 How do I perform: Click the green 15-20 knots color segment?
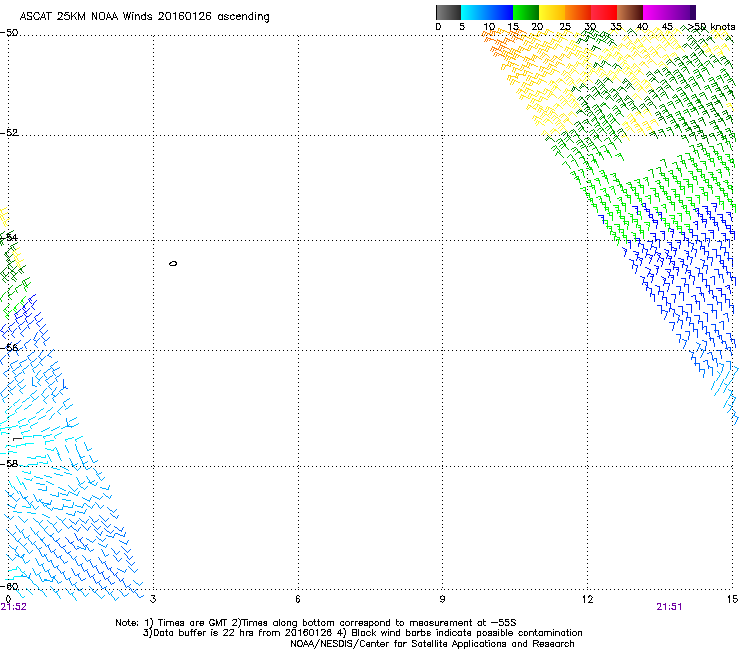[x=526, y=12]
